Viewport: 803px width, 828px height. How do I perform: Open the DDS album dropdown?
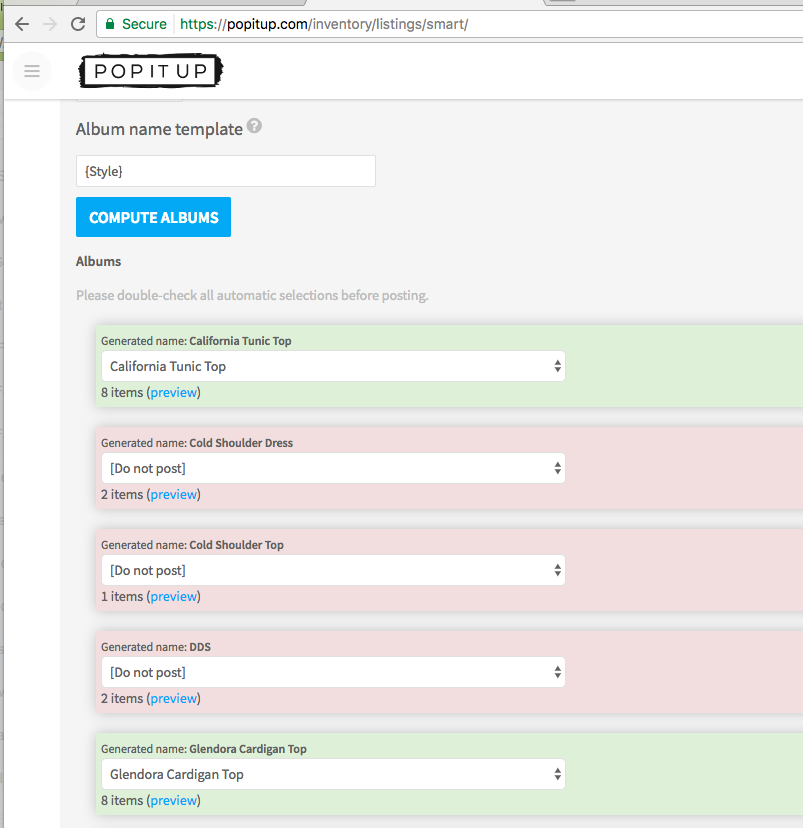333,672
